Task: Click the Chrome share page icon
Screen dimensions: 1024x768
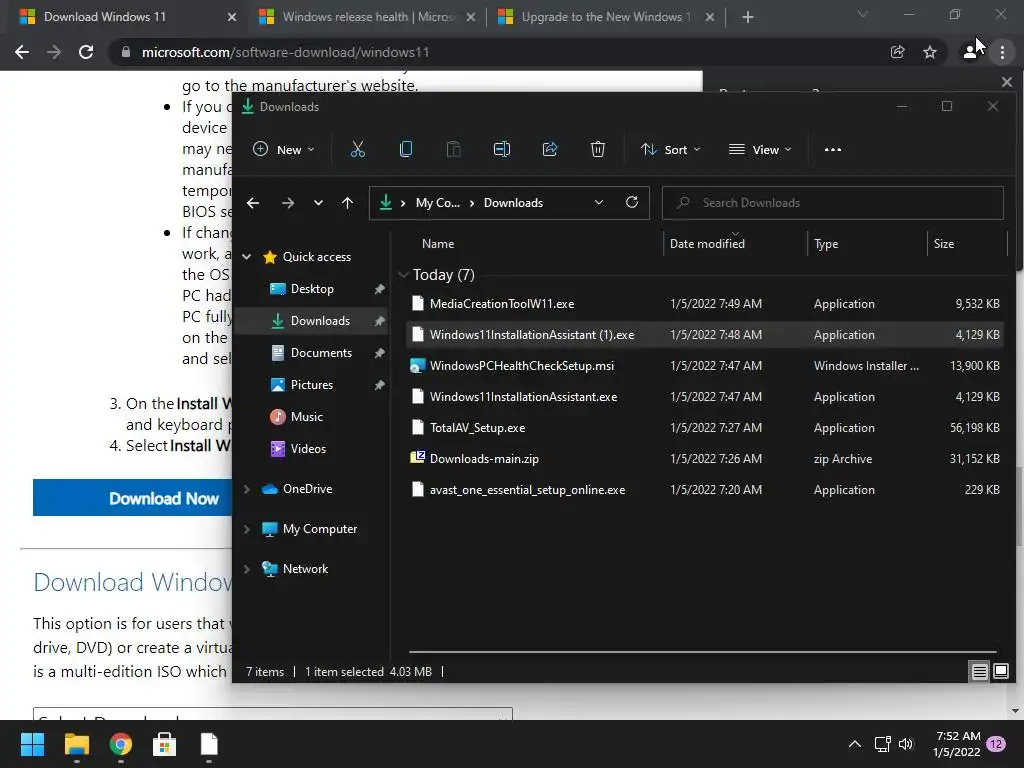Action: pyautogui.click(x=897, y=52)
